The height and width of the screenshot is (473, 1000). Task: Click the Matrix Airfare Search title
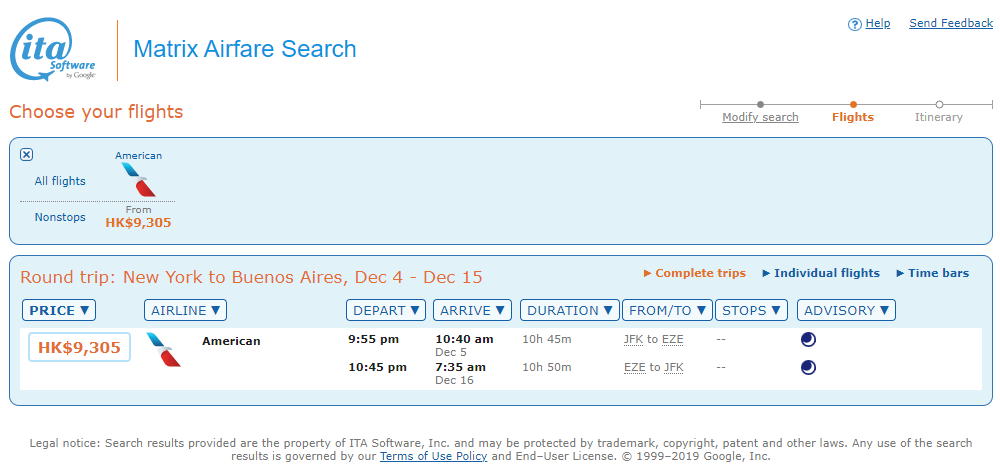[245, 49]
